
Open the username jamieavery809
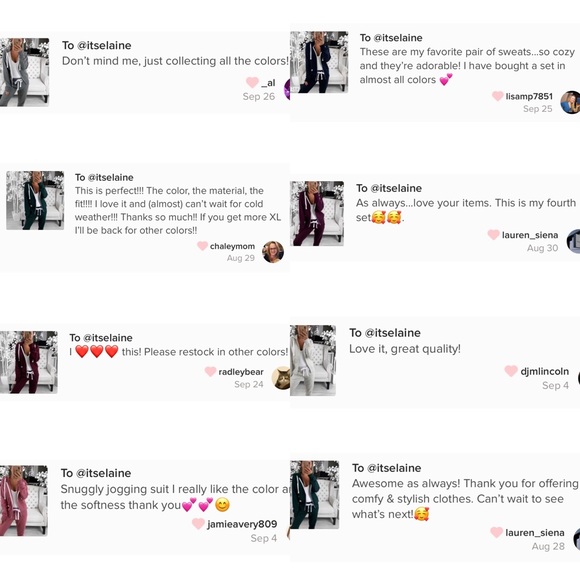pyautogui.click(x=242, y=524)
